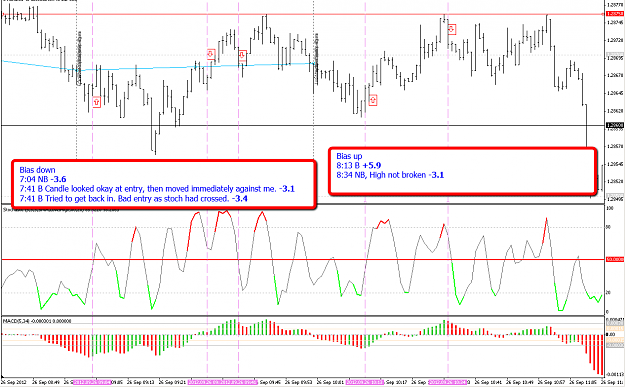
Task: Select the black horizontal price line across the chart
Action: point(303,126)
